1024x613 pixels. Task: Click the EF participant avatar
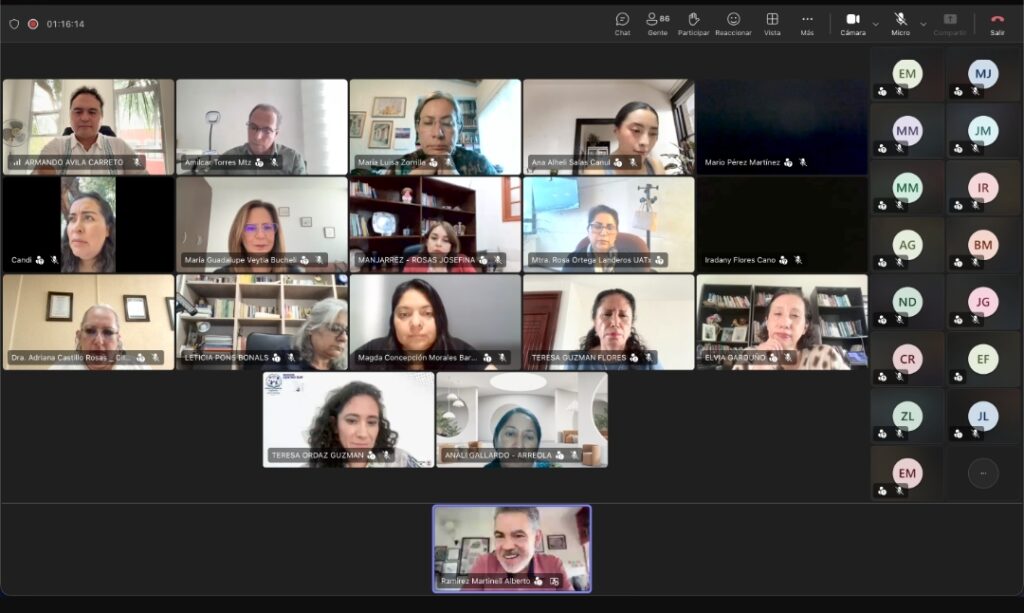click(983, 359)
